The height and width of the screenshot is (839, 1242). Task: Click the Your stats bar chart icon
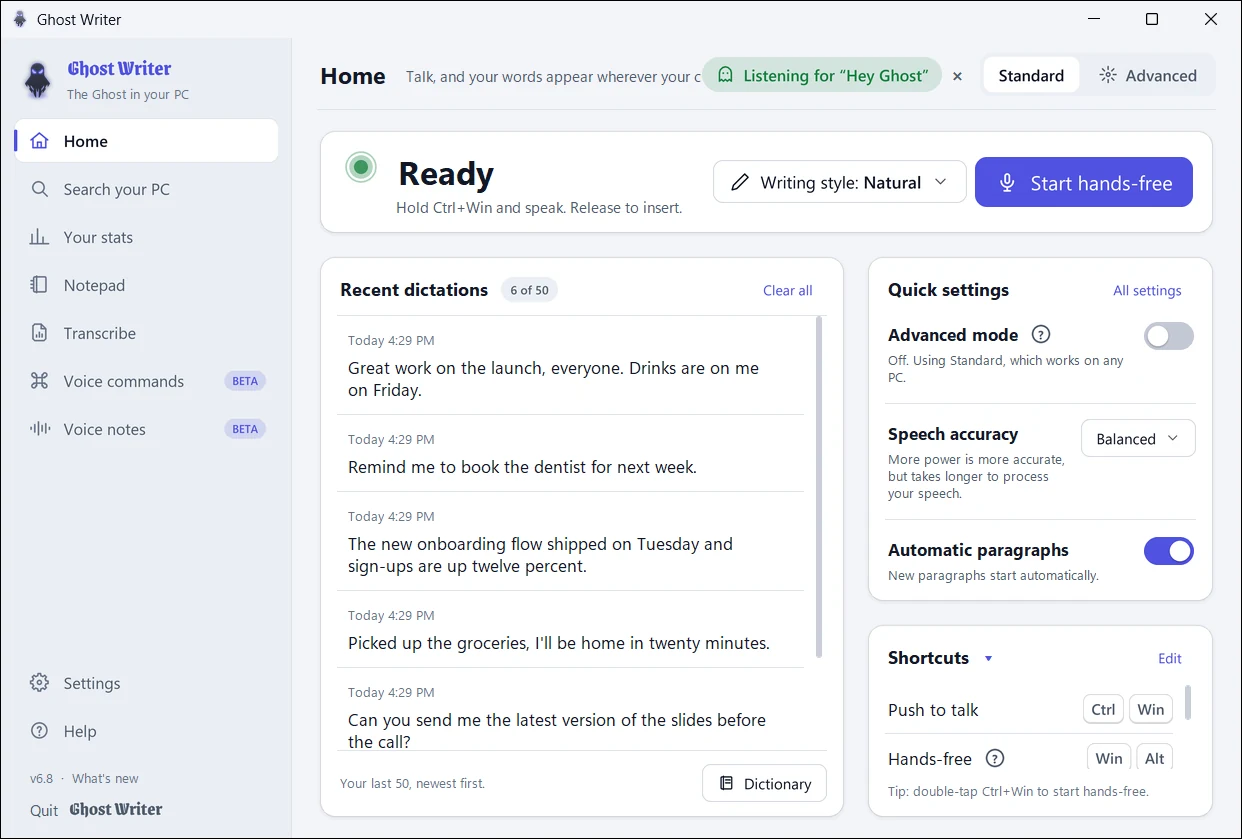pyautogui.click(x=39, y=237)
